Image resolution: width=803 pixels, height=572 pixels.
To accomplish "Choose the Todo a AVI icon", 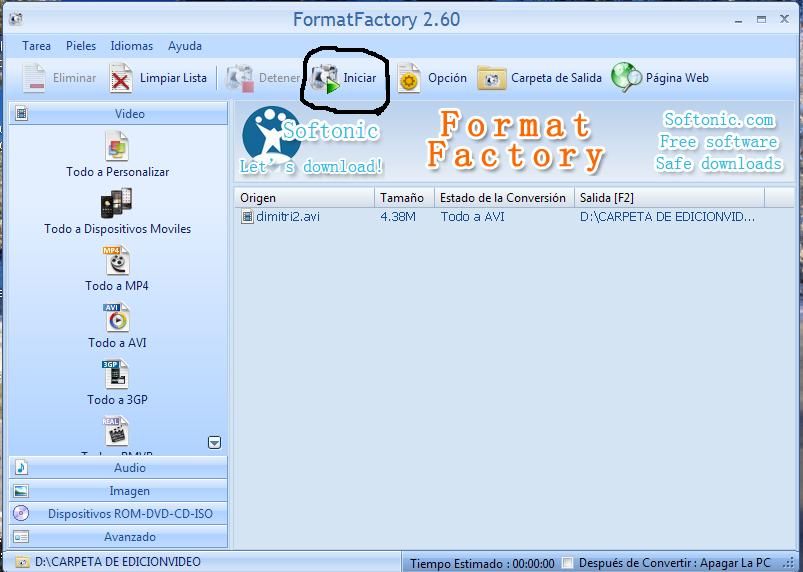I will pos(116,317).
